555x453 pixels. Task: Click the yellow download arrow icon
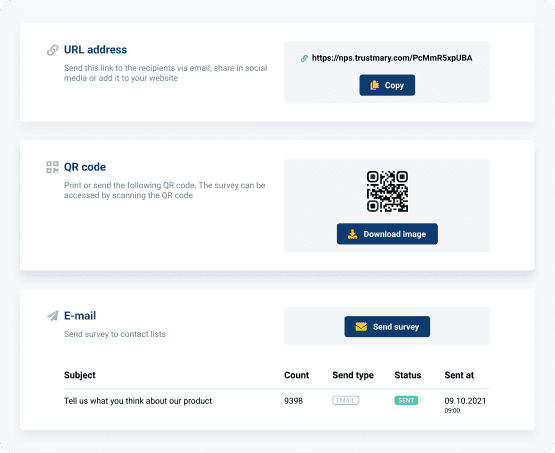click(352, 234)
